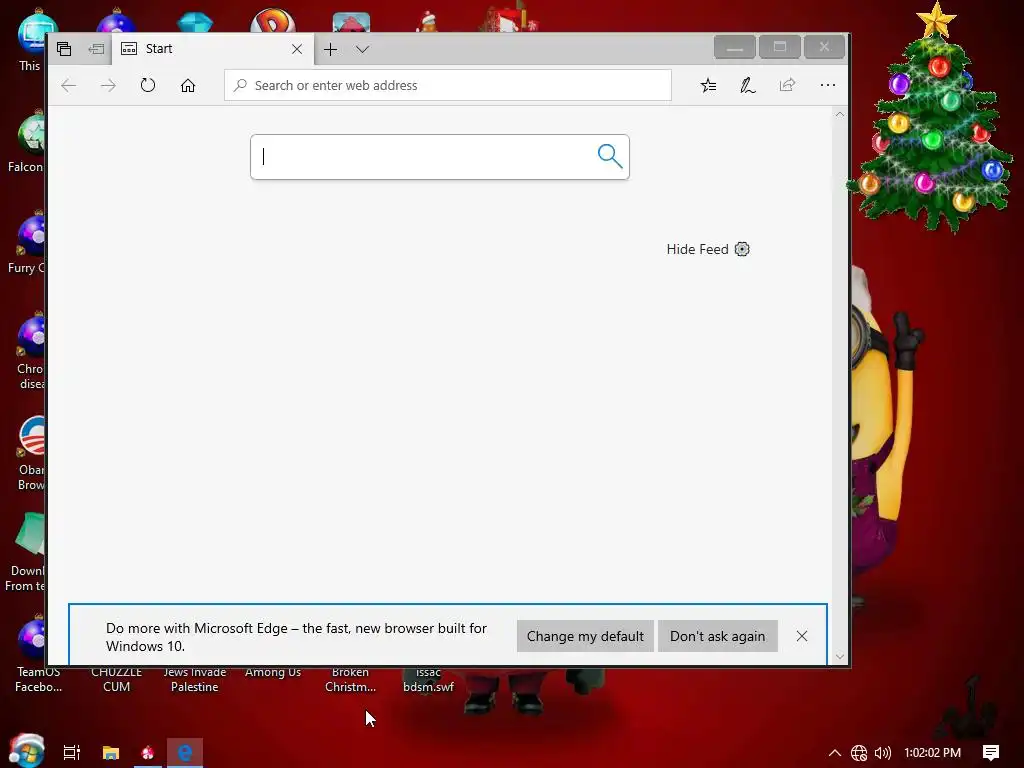Screen dimensions: 1024x768
Task: Select Broken Christm... desktop label
Action: click(350, 679)
